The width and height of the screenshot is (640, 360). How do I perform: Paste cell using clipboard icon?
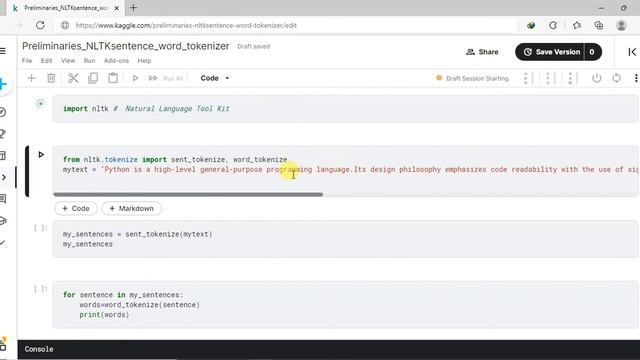pyautogui.click(x=113, y=78)
